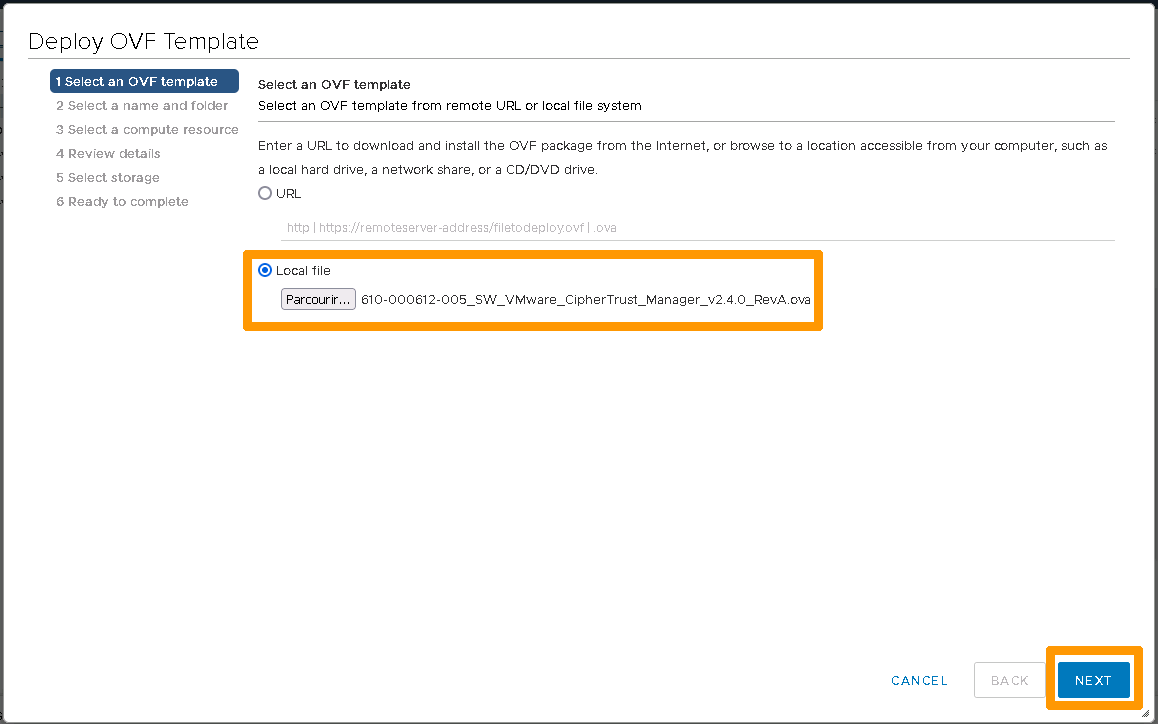Open step 1 Select an OVF template
This screenshot has width=1158, height=724.
[144, 82]
